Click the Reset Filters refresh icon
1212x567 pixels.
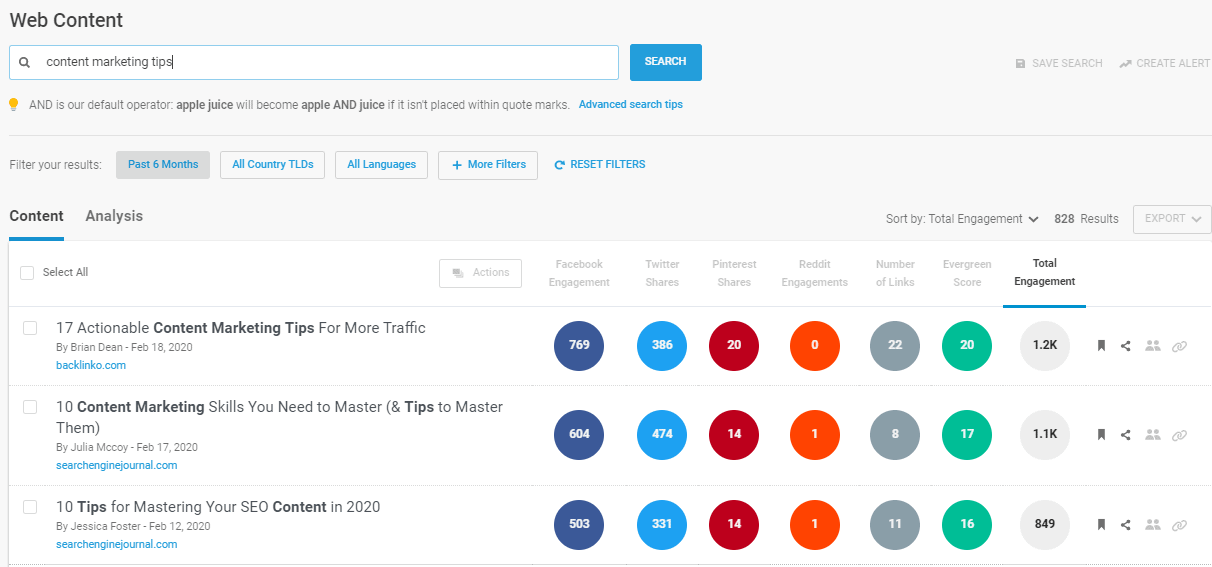(560, 165)
